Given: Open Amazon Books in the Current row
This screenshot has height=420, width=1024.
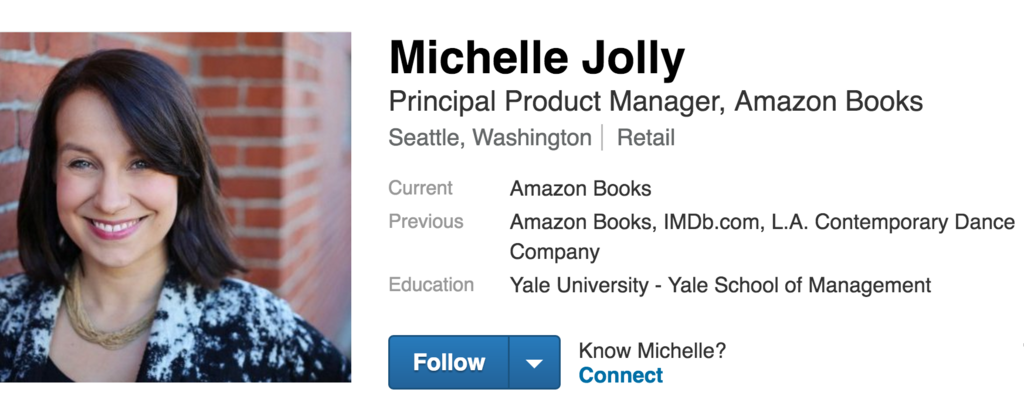Looking at the screenshot, I should [580, 188].
